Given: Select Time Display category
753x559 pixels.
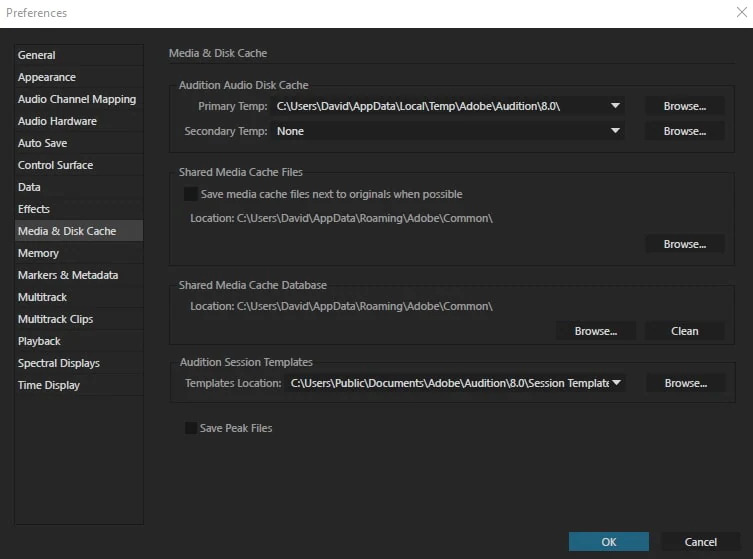Looking at the screenshot, I should [79, 385].
